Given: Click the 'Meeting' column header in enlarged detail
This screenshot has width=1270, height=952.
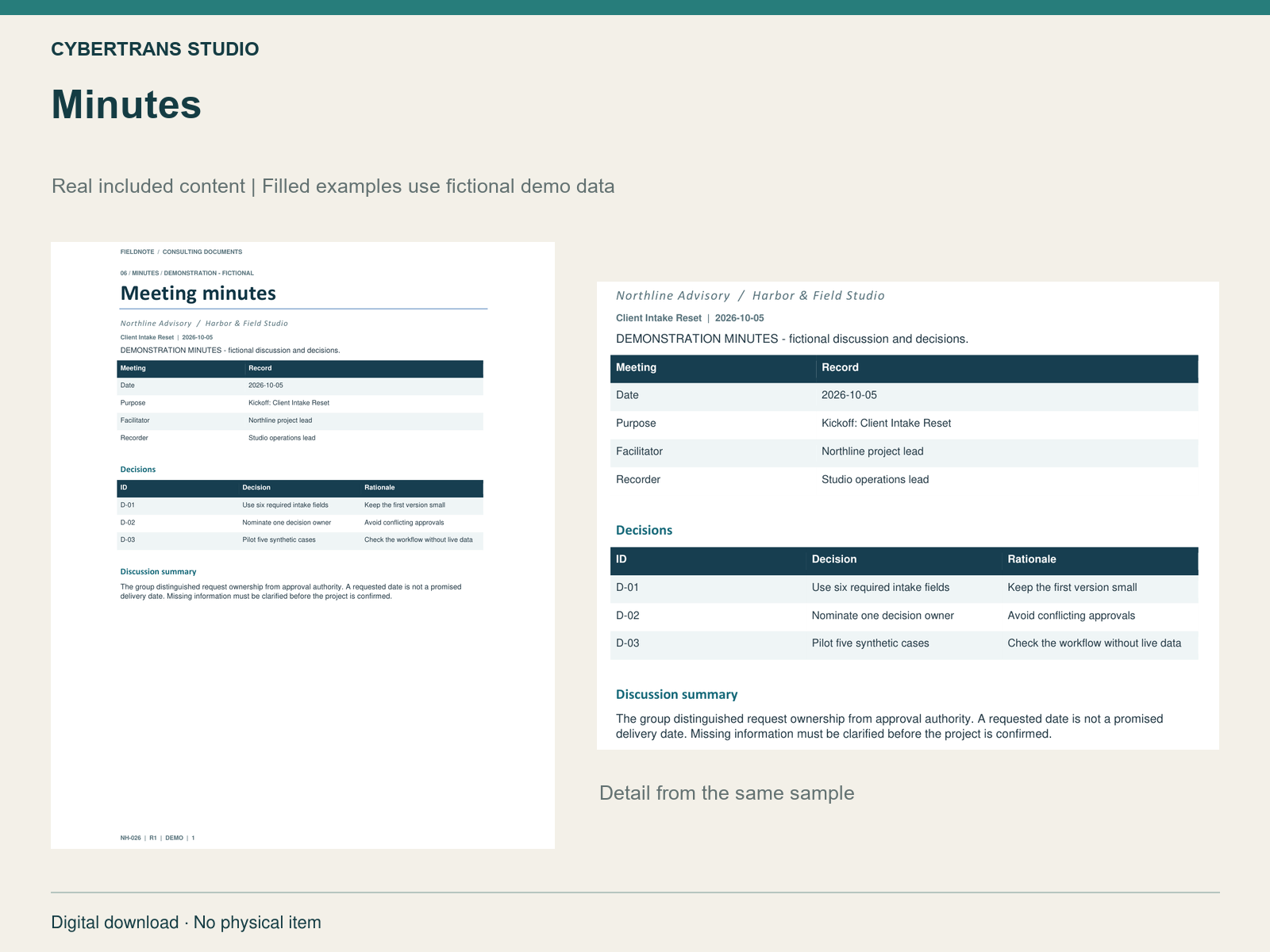Looking at the screenshot, I should [x=637, y=367].
